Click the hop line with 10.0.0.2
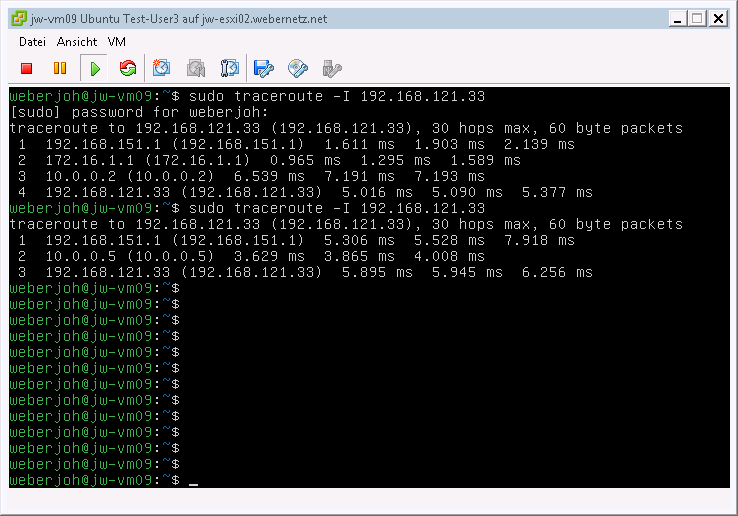Image resolution: width=738 pixels, height=516 pixels. point(251,176)
